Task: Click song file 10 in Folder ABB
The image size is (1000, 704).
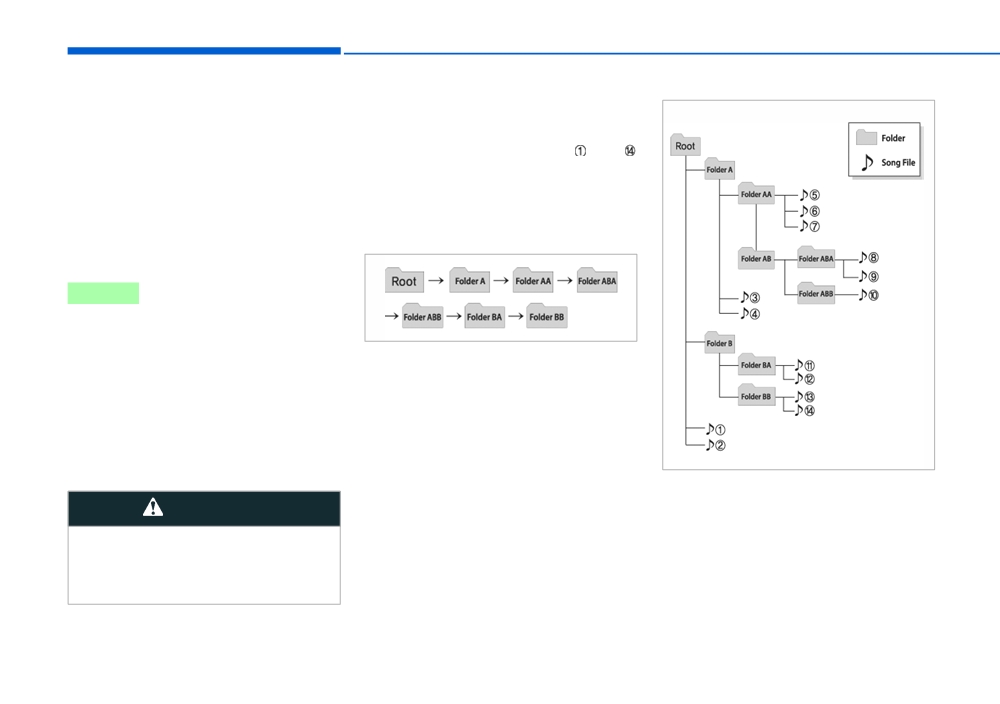Action: click(x=869, y=295)
